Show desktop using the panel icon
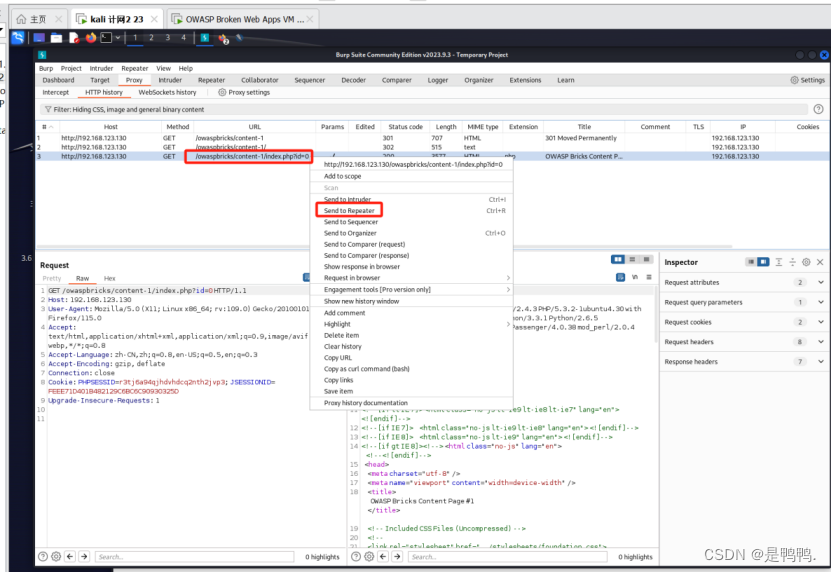Viewport: 831px width, 572px height. point(39,38)
